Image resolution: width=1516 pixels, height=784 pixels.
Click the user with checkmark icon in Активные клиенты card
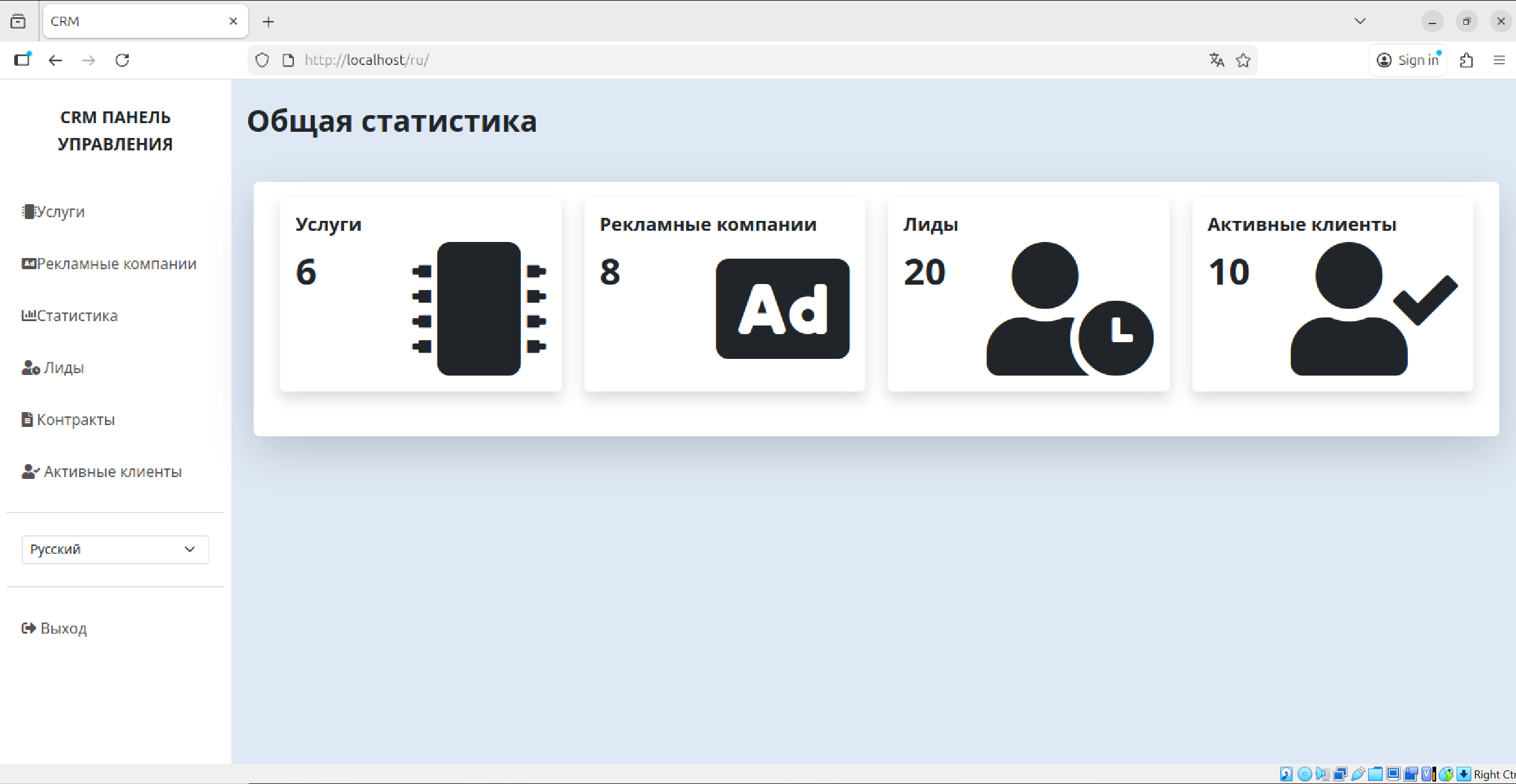point(1374,309)
